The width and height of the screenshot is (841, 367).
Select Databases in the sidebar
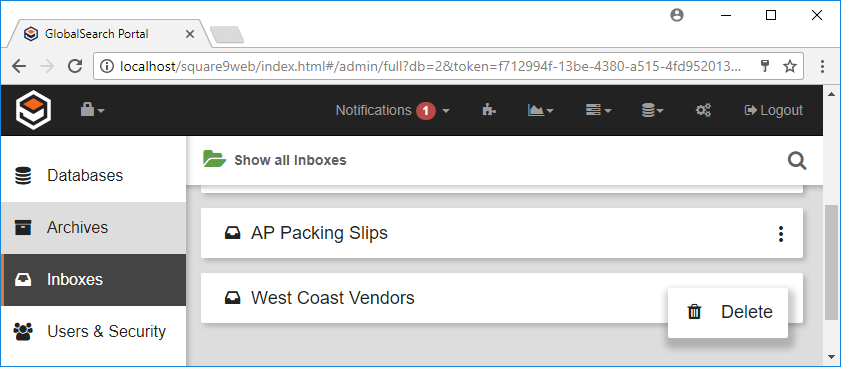[93, 175]
